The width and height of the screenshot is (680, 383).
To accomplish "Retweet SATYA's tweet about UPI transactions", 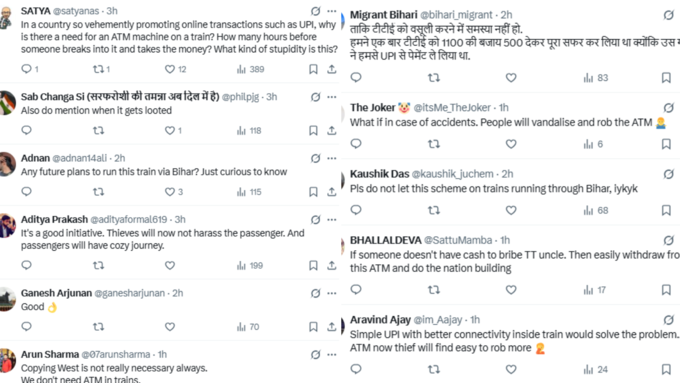I will 98,69.
